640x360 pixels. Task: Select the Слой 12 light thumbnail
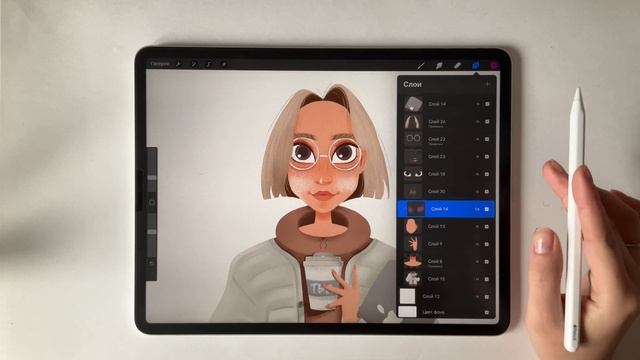pos(407,296)
